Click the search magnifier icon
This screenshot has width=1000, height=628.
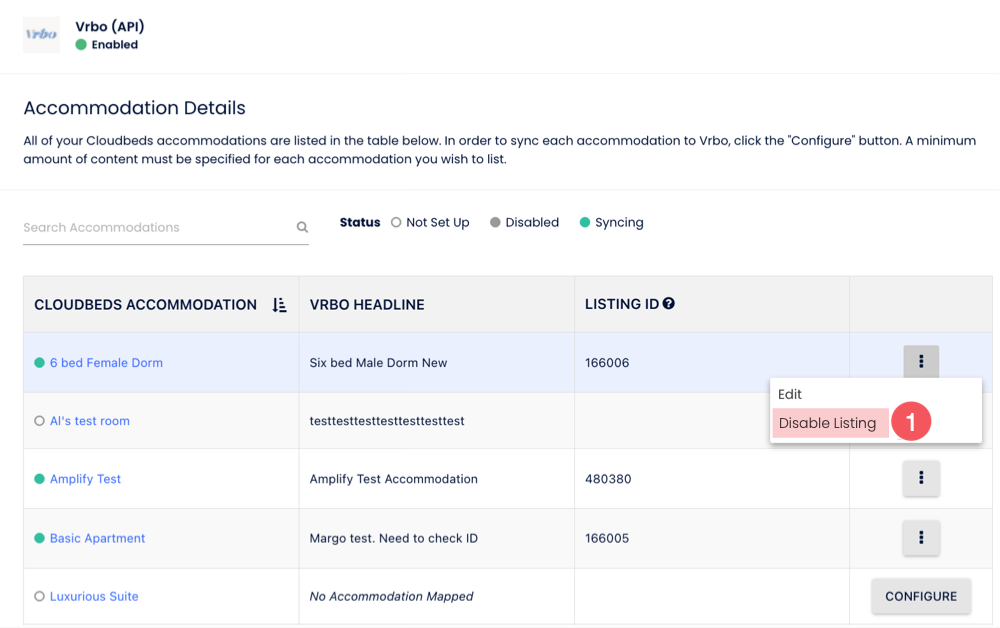coord(302,228)
